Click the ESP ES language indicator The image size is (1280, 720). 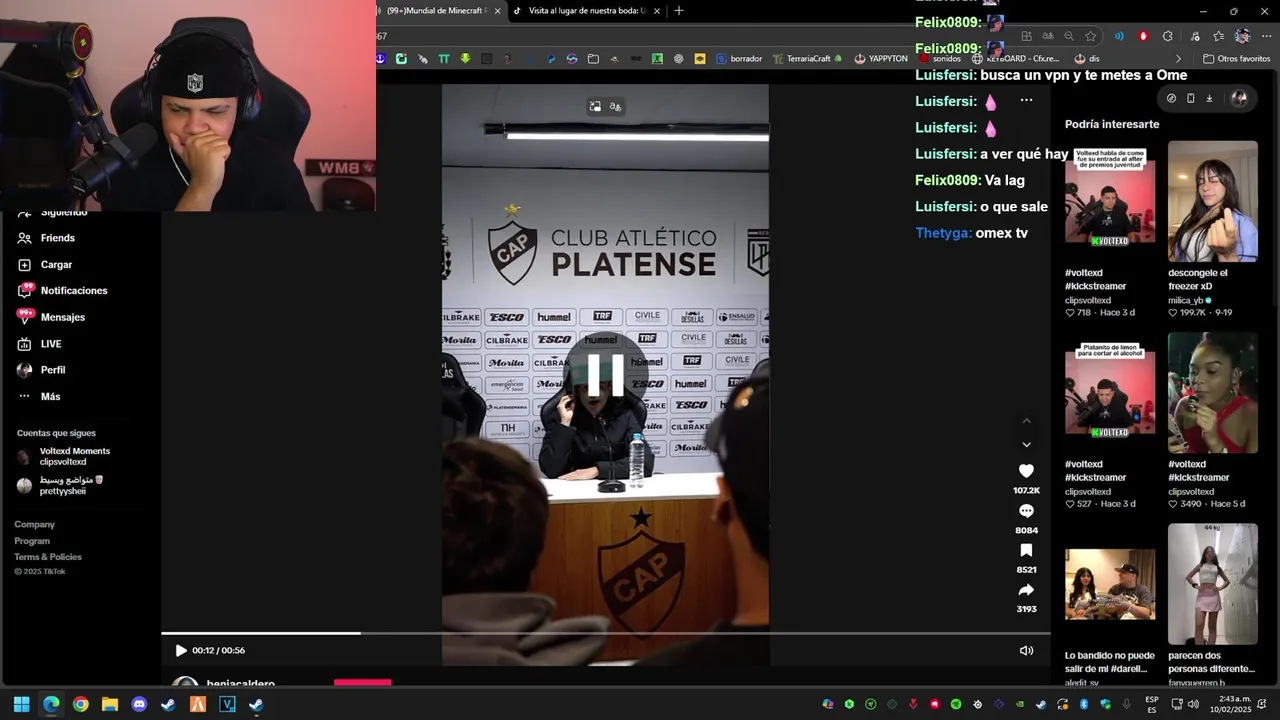coord(1152,704)
